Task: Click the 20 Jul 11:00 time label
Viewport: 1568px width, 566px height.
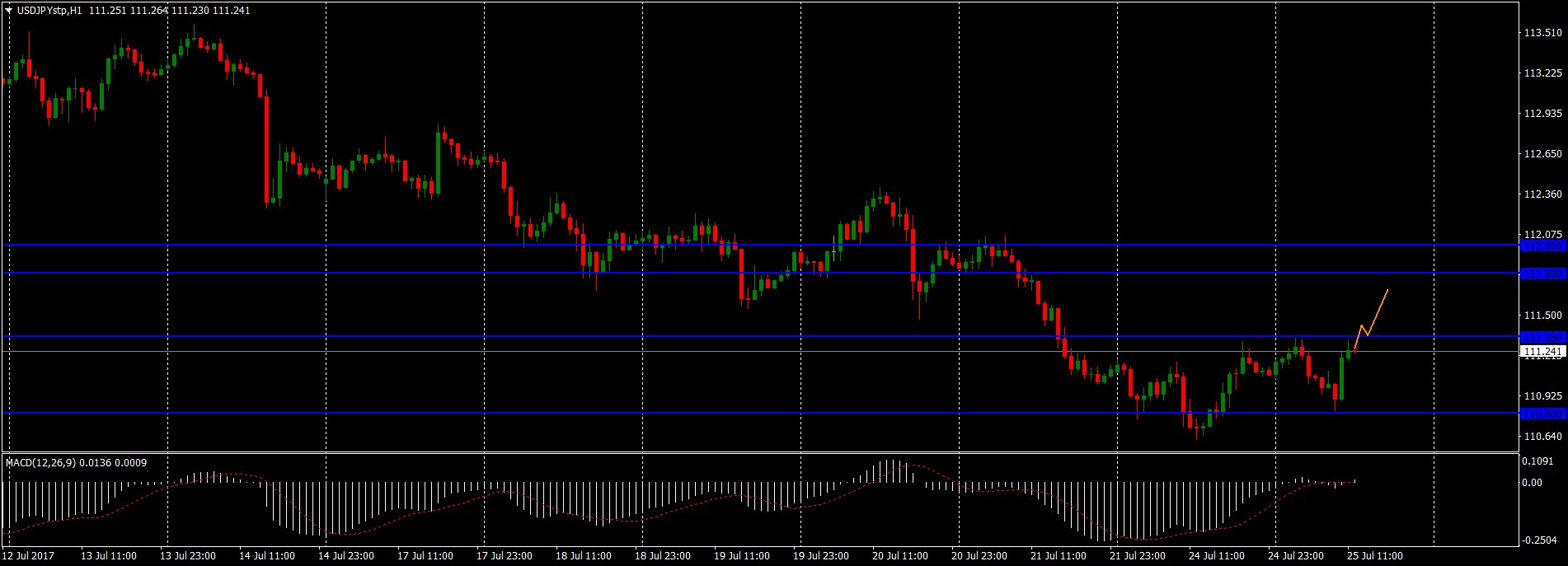Action: coord(900,556)
